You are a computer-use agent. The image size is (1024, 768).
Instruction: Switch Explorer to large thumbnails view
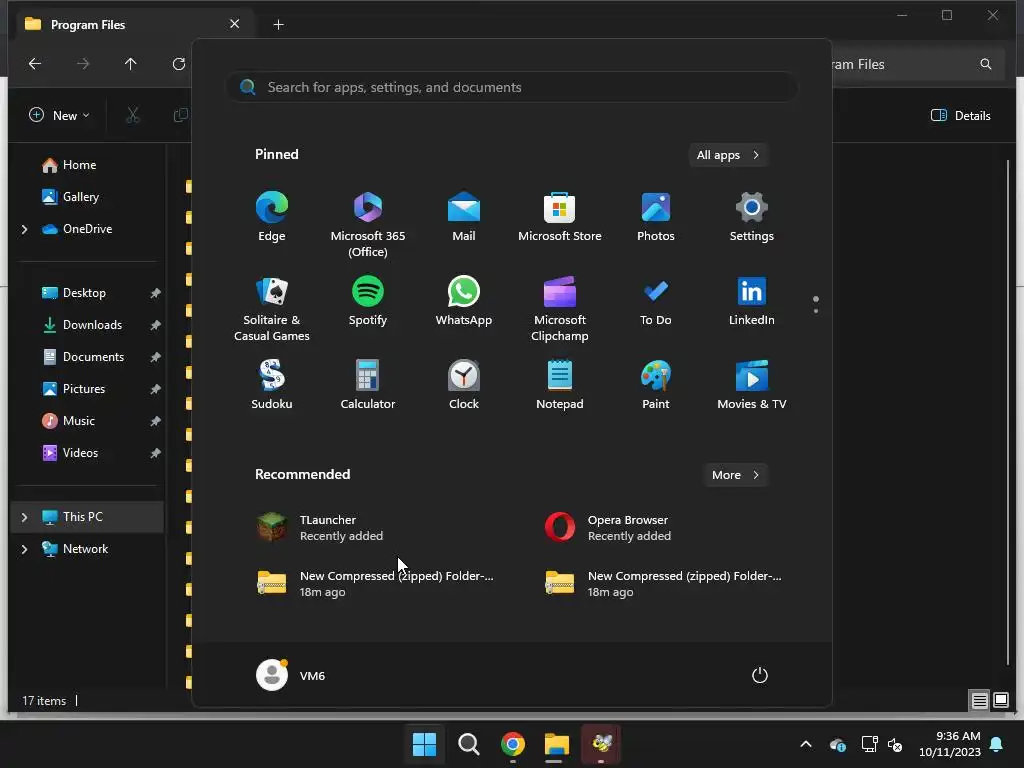pos(1001,701)
